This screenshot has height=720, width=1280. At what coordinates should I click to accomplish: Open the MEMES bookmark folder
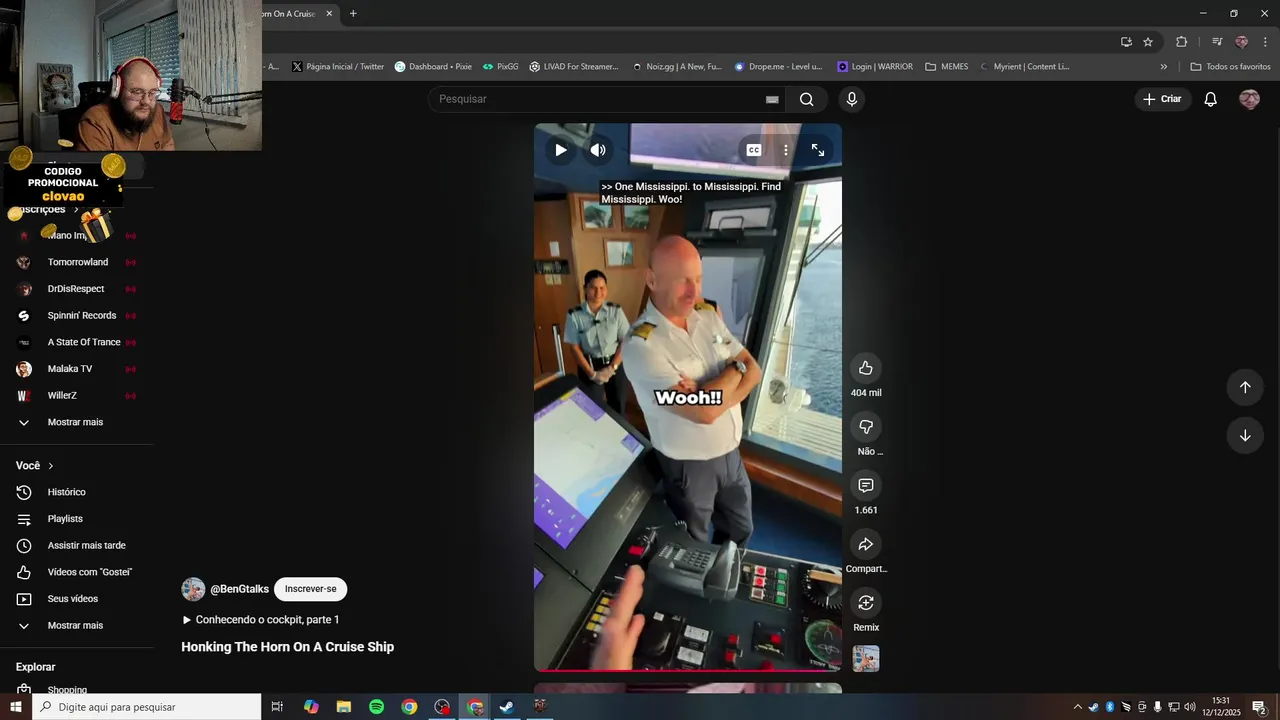[x=946, y=67]
